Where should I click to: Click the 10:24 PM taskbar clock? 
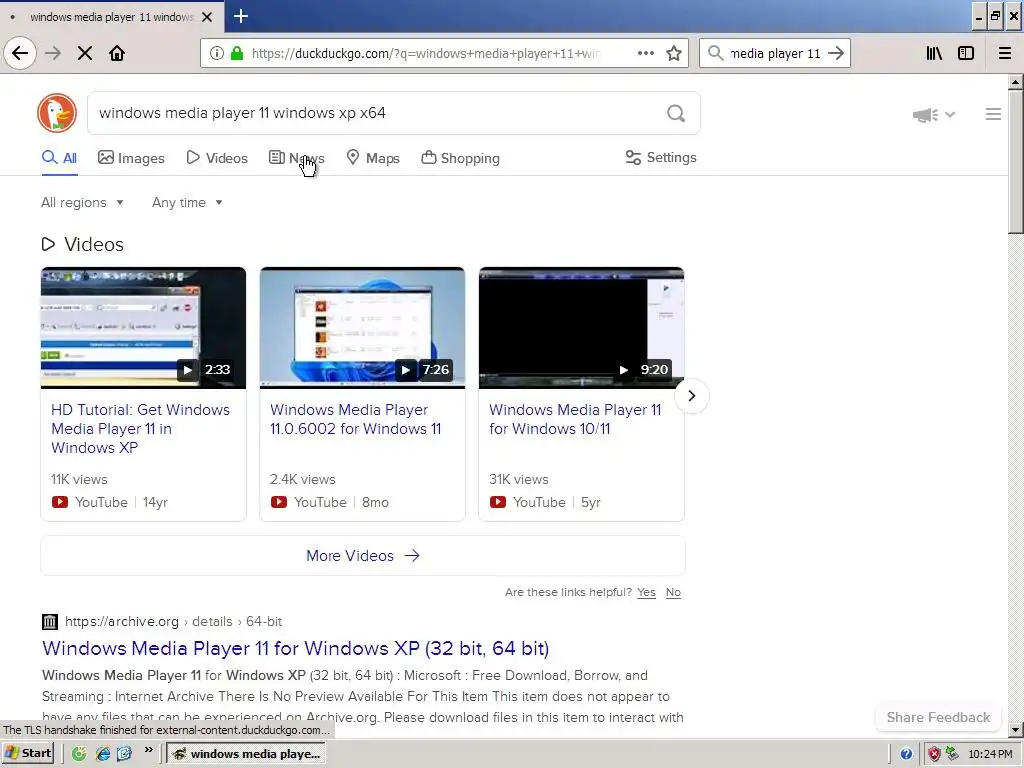point(990,754)
